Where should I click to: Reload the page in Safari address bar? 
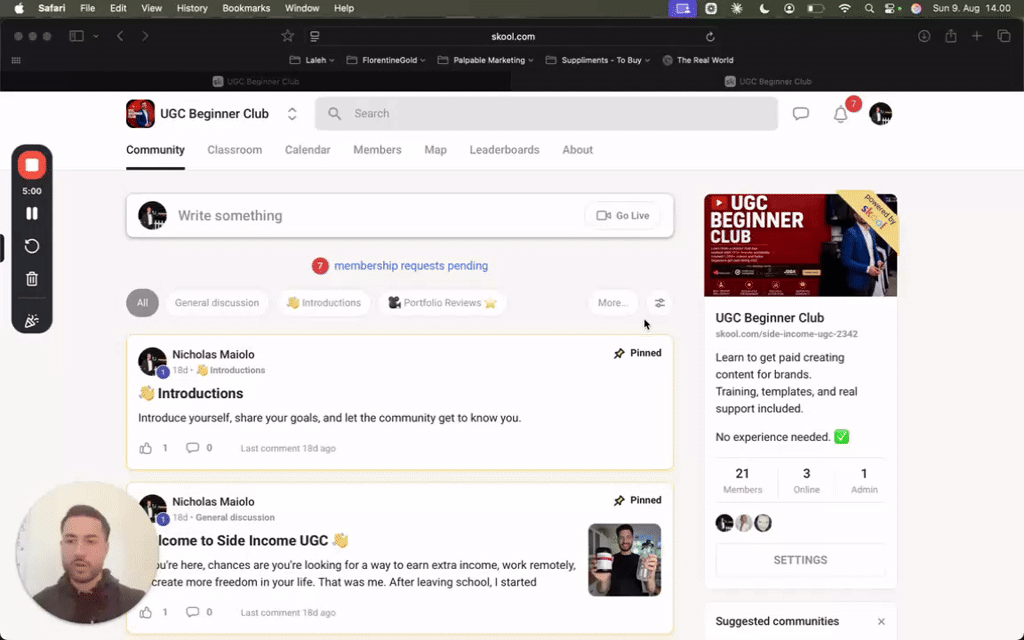click(x=710, y=37)
